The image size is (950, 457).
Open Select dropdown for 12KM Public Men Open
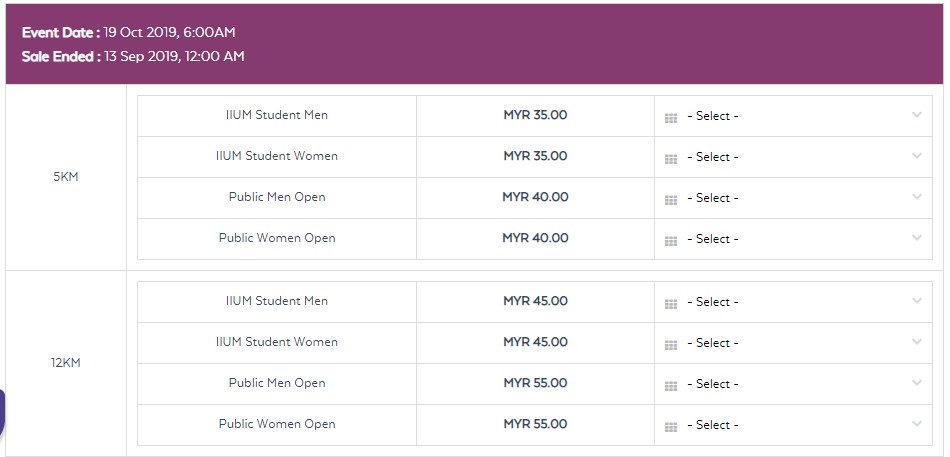[795, 384]
